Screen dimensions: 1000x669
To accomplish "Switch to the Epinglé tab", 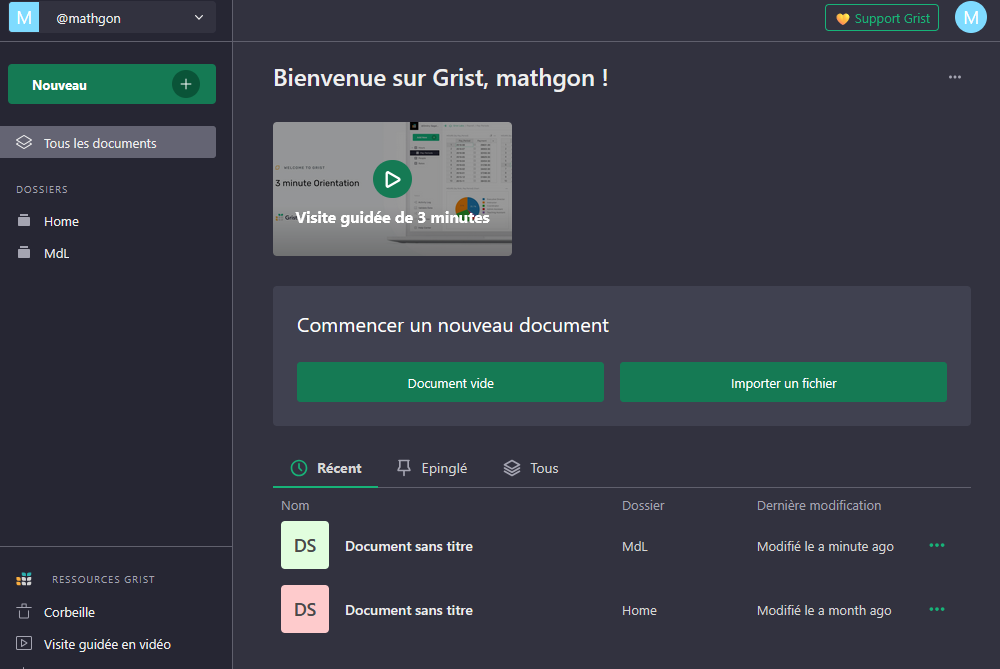I will point(432,468).
